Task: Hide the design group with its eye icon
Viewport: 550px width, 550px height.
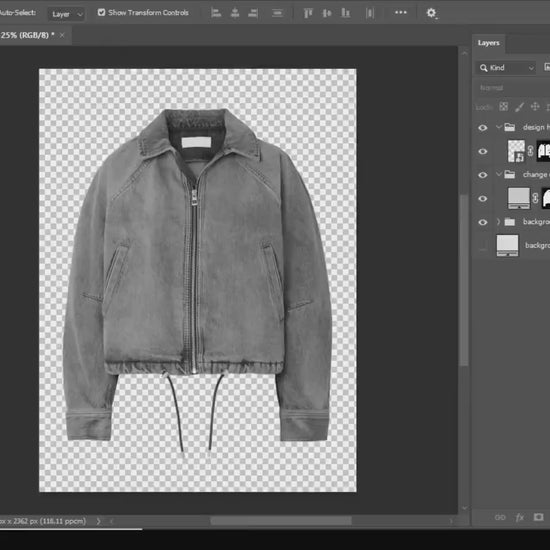Action: tap(483, 128)
